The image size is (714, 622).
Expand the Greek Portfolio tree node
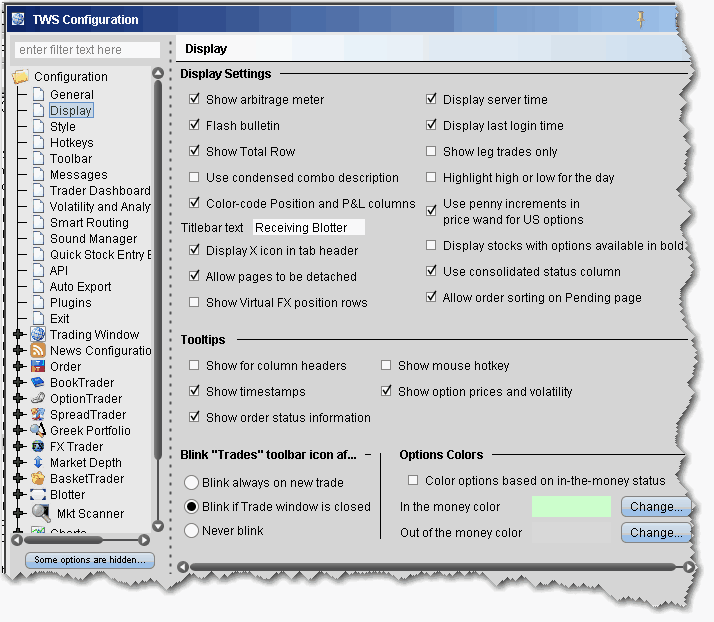19,430
